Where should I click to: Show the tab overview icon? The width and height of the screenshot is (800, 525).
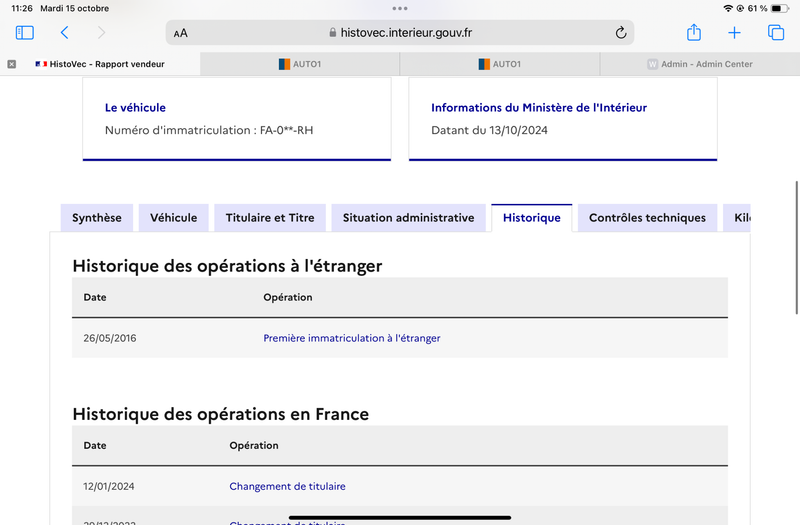(x=776, y=33)
